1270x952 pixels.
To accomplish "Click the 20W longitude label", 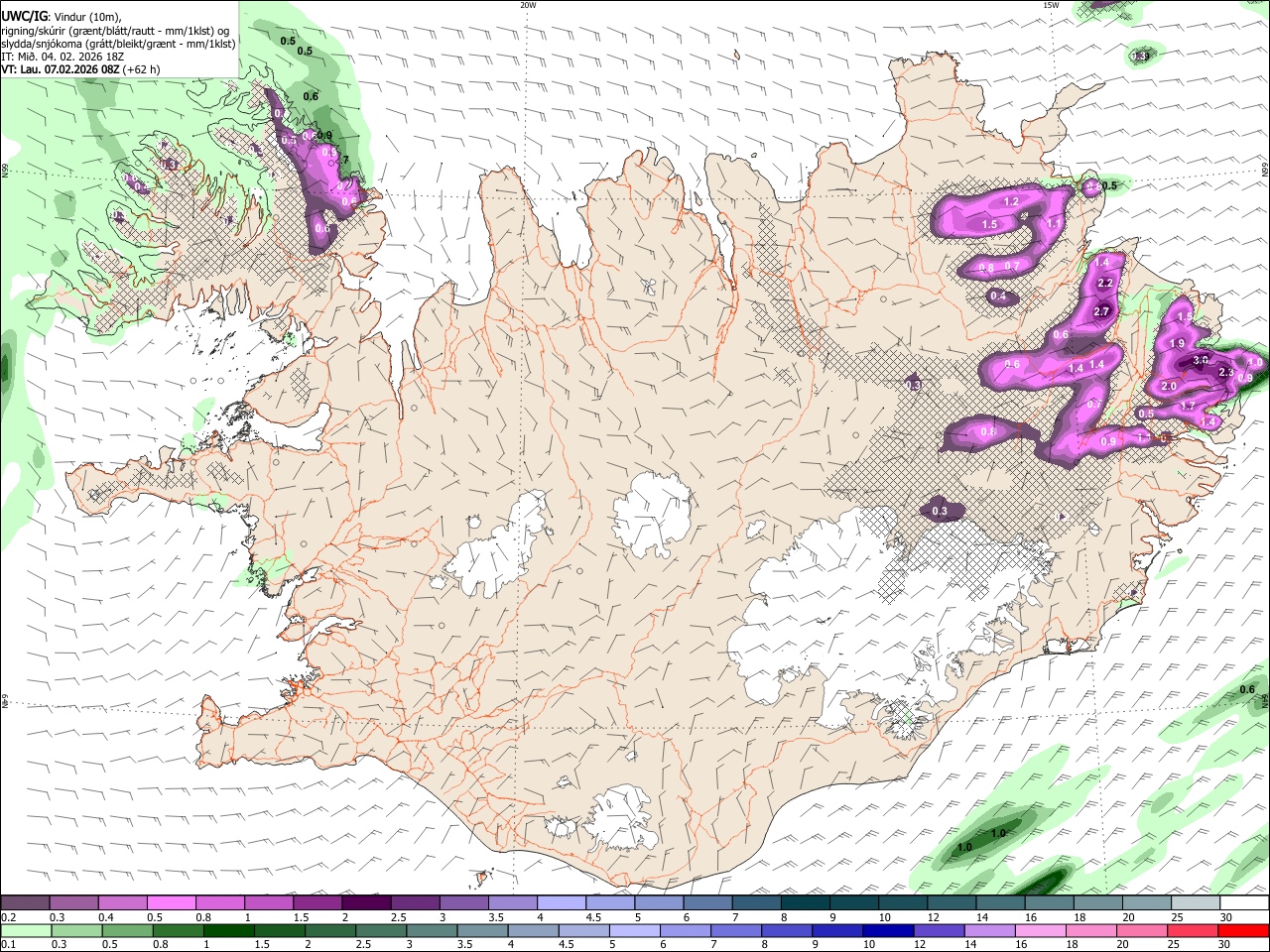I will (528, 5).
